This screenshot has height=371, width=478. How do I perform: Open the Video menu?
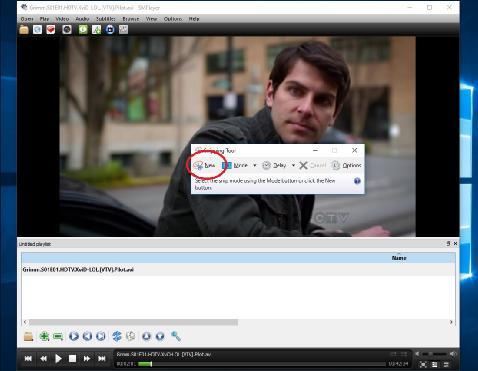[x=62, y=19]
